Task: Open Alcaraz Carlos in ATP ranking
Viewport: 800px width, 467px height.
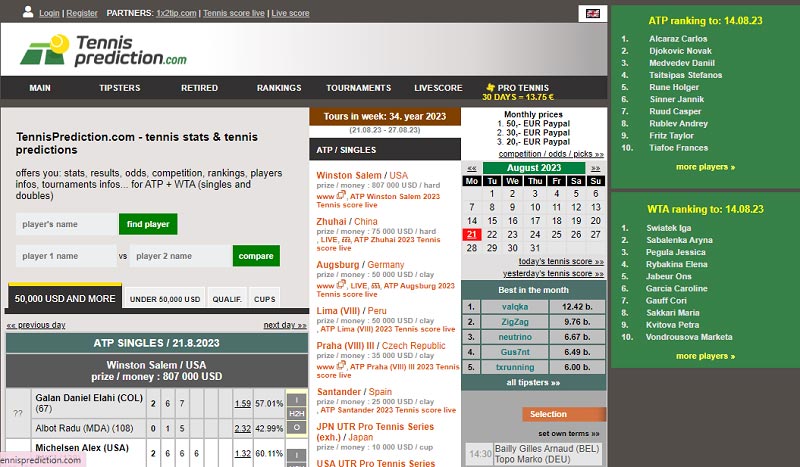Action: (678, 38)
